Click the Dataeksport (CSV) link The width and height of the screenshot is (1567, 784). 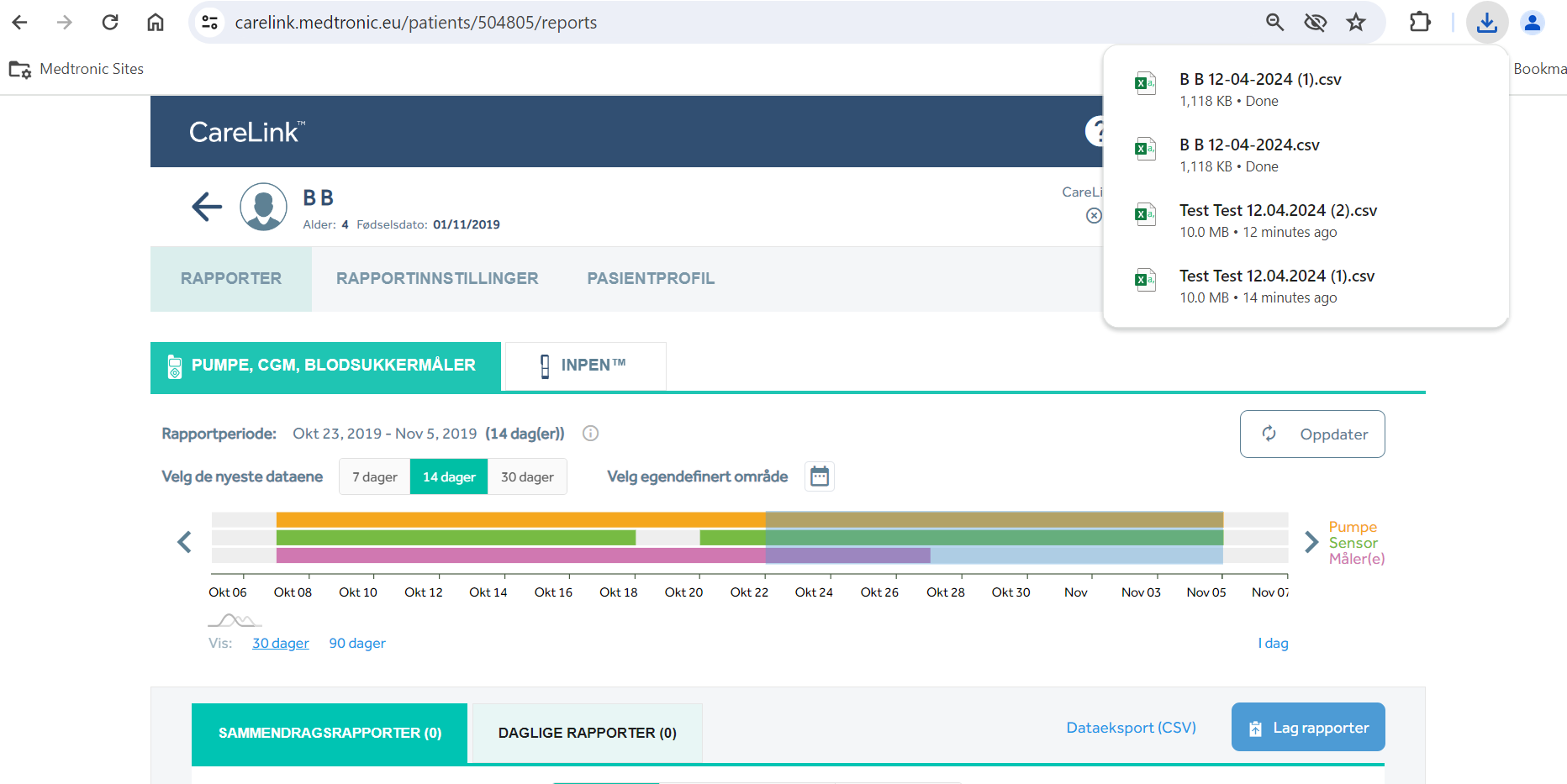pyautogui.click(x=1131, y=728)
